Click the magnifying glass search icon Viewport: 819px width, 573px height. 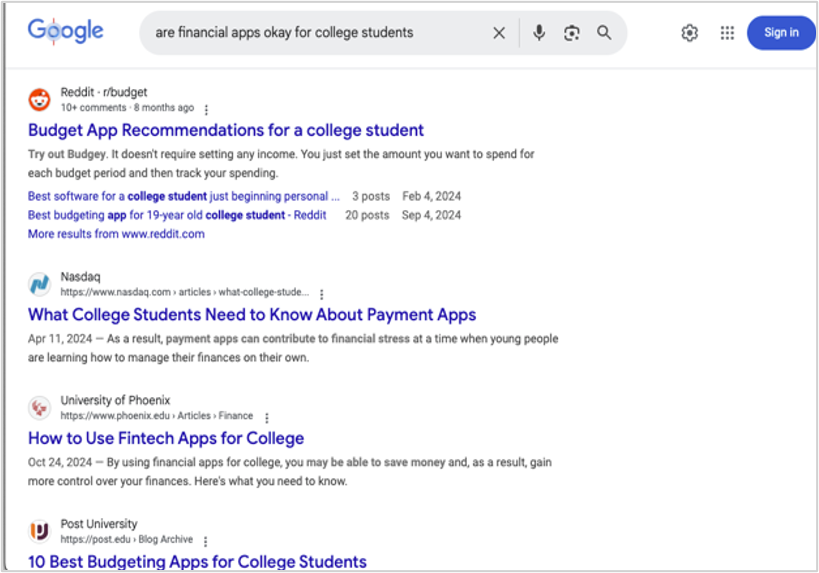pyautogui.click(x=604, y=32)
